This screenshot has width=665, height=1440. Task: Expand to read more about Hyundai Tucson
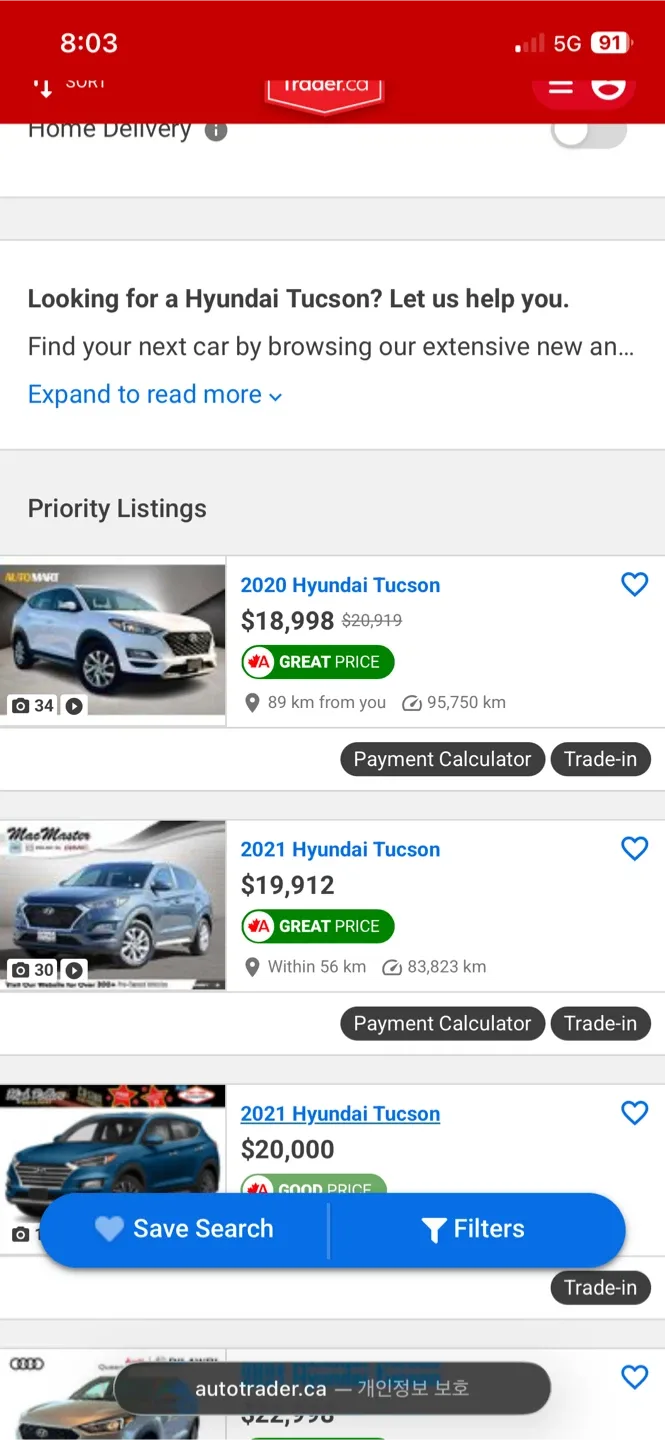(x=155, y=394)
